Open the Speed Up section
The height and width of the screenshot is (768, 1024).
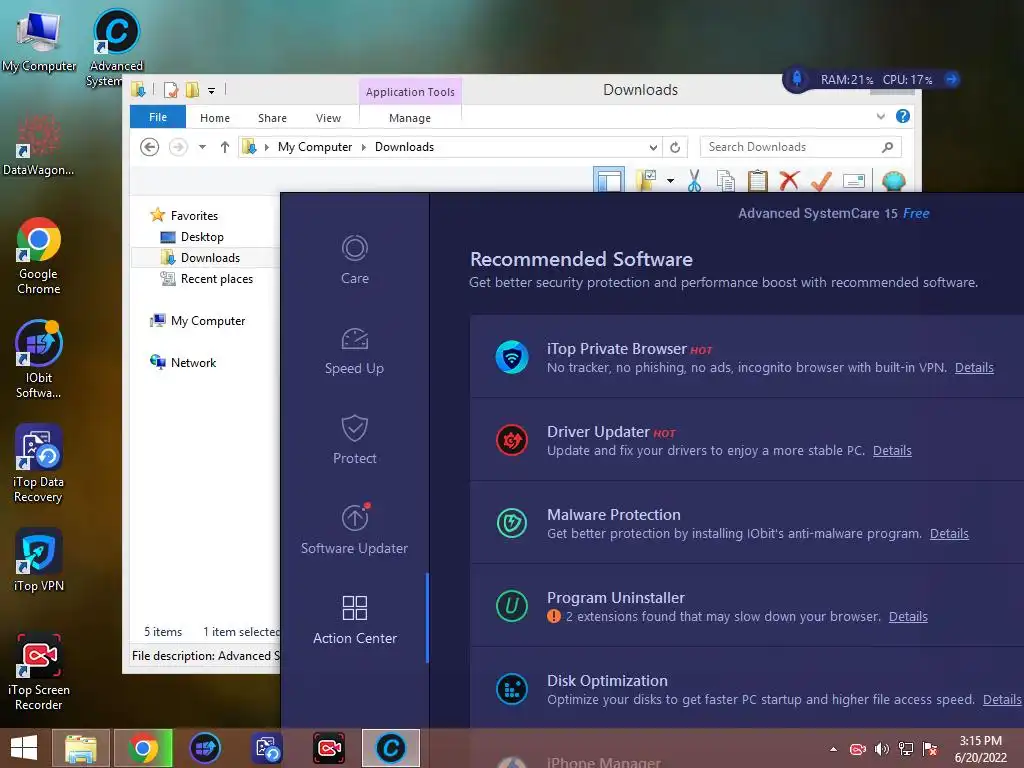355,351
